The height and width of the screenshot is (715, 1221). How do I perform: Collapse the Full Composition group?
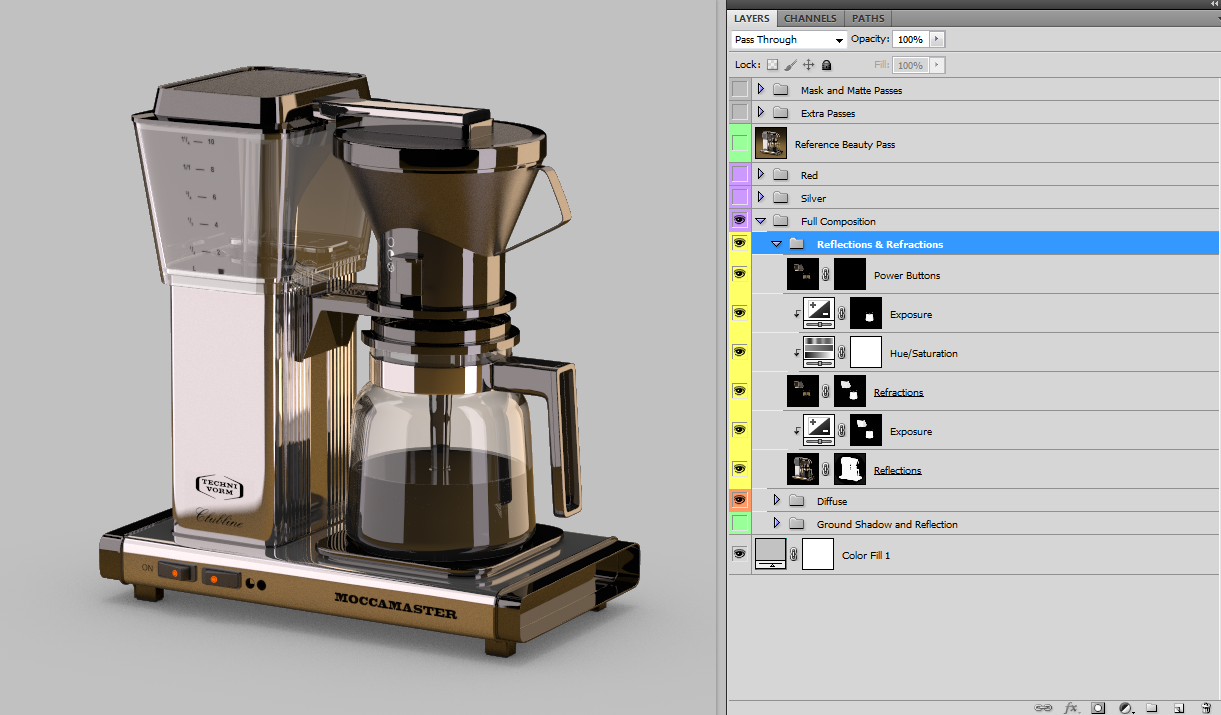coord(760,221)
